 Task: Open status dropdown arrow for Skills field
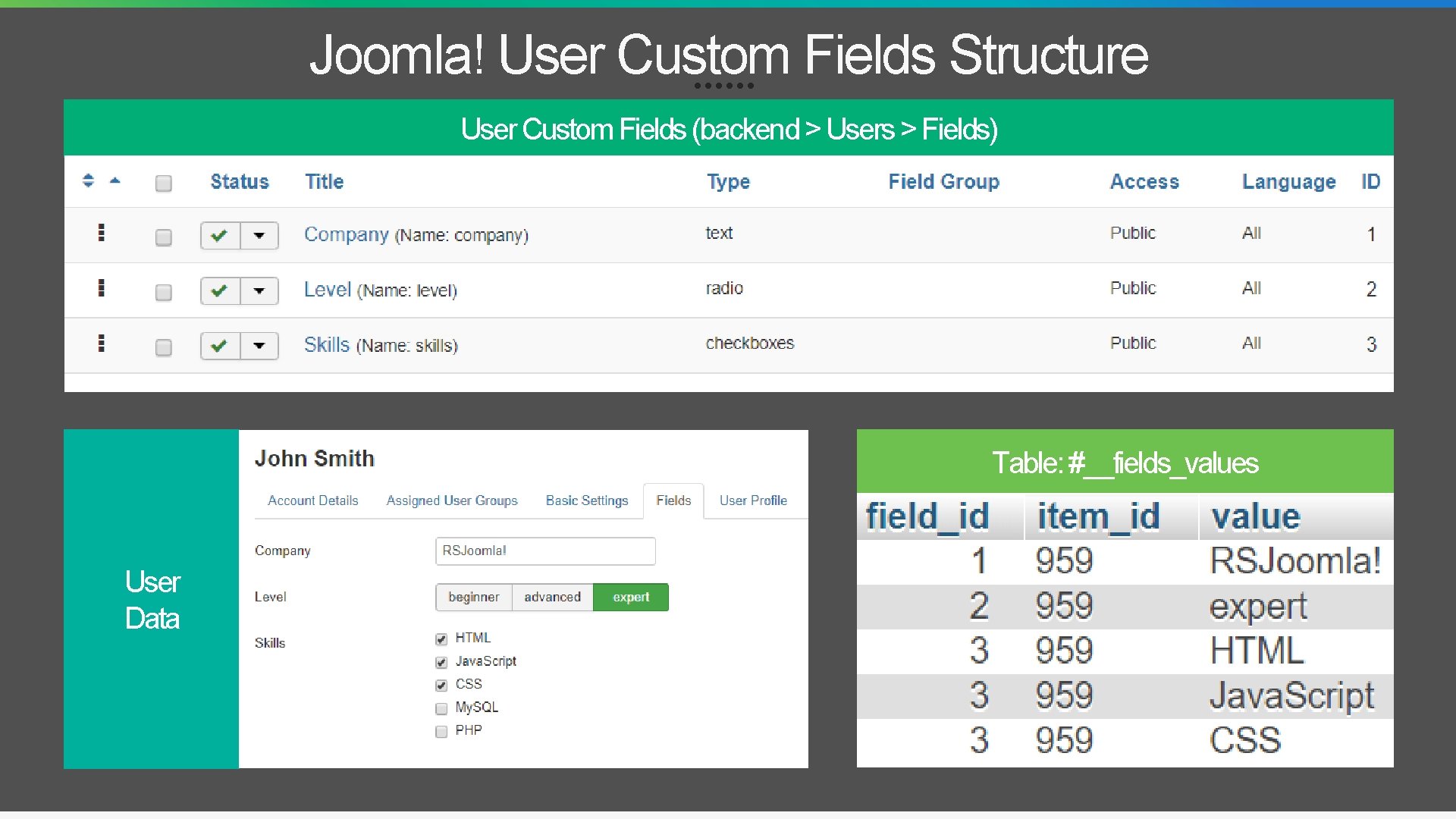click(259, 346)
